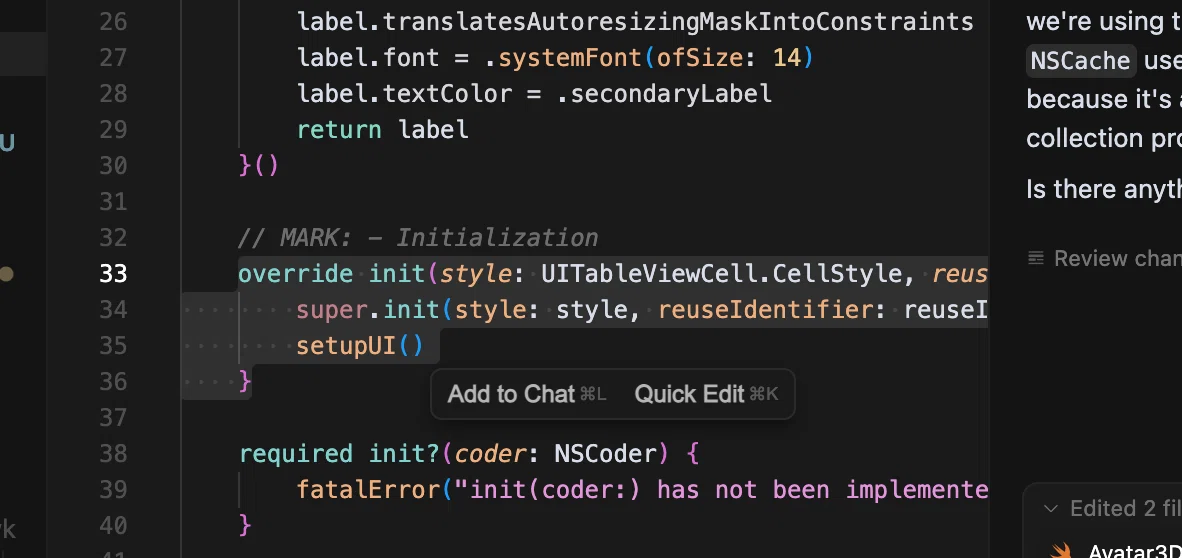The width and height of the screenshot is (1182, 558).
Task: Click the Add to Chat popup button
Action: [526, 394]
